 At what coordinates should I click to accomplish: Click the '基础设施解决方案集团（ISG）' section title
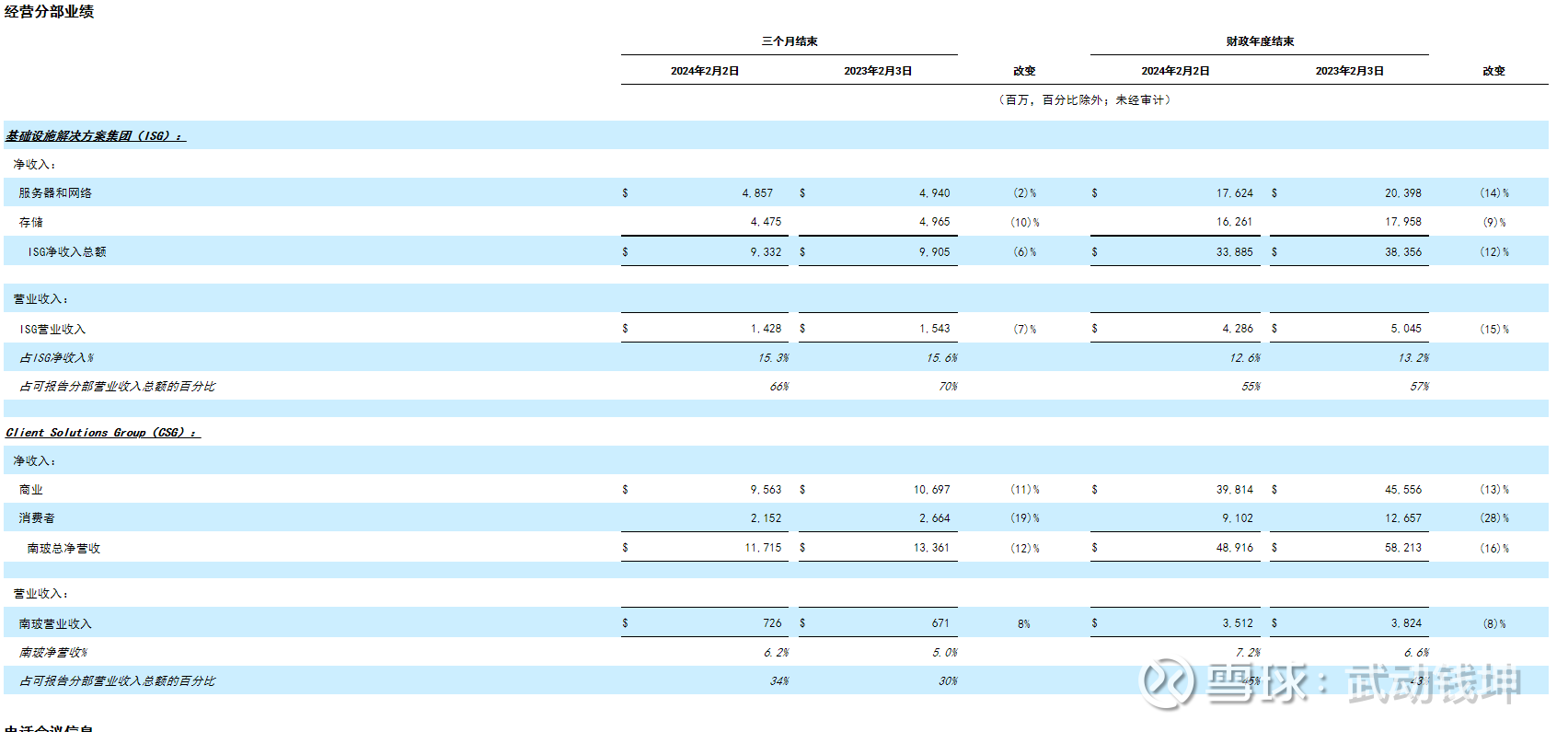95,136
